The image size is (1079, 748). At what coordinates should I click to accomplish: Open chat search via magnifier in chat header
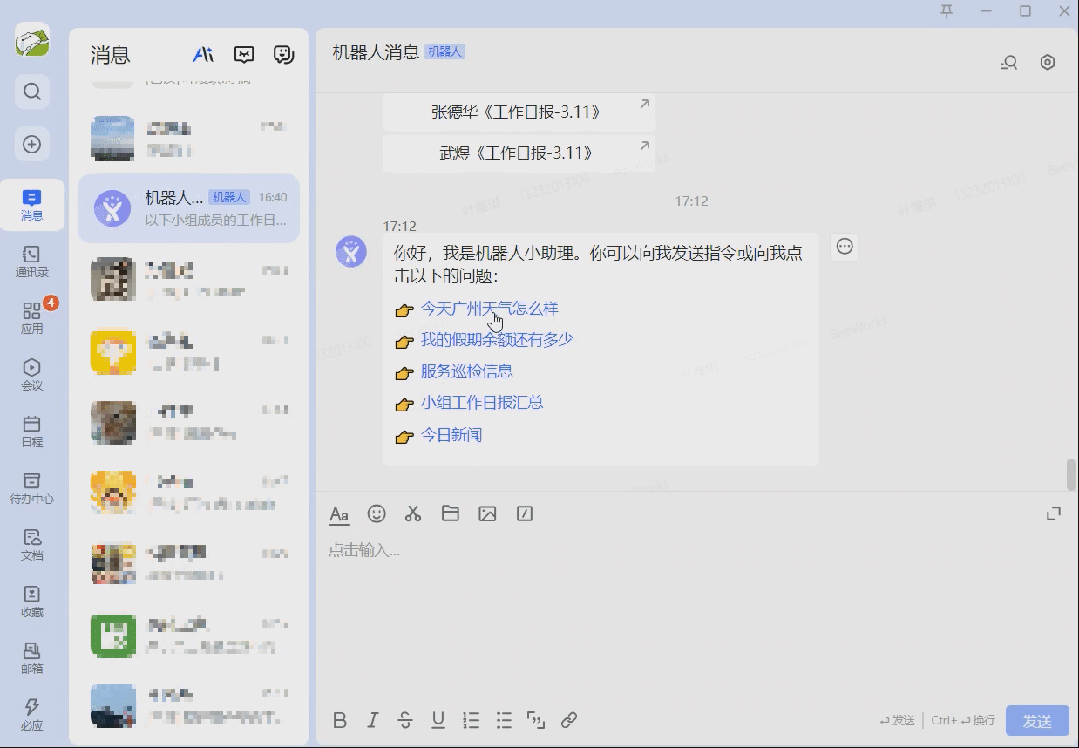(1009, 61)
